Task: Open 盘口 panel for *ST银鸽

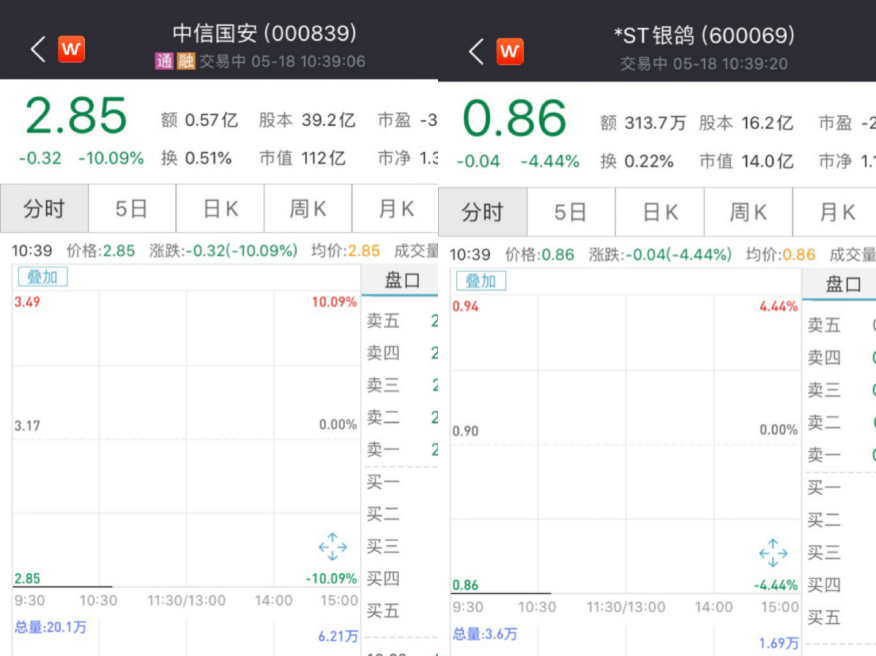Action: click(840, 284)
